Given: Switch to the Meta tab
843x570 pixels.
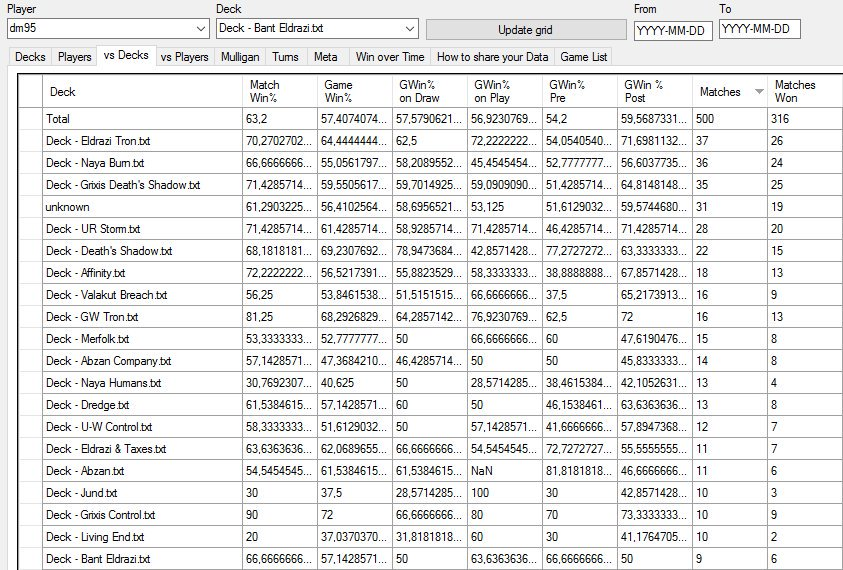Looking at the screenshot, I should [326, 57].
